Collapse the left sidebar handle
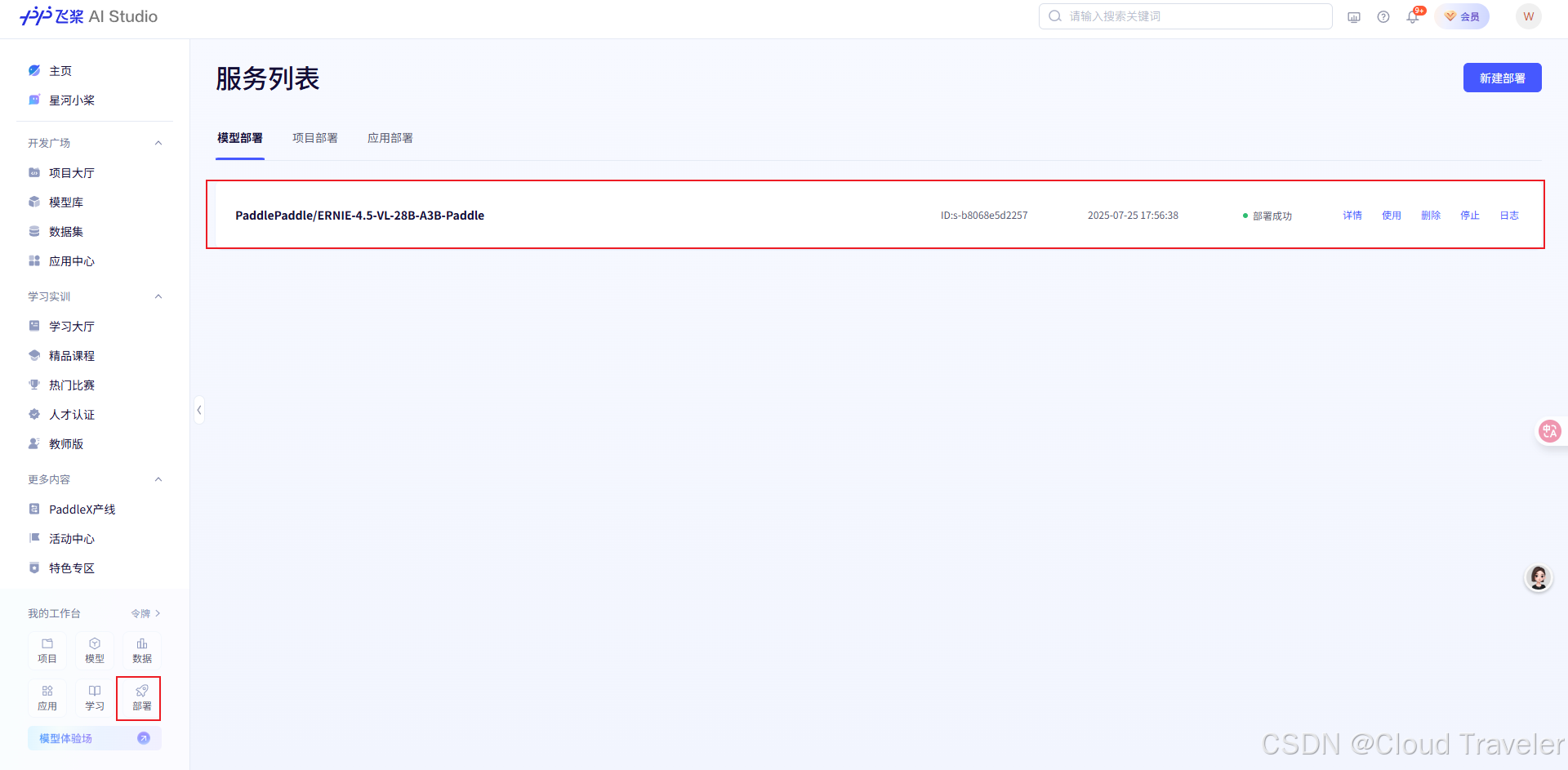Screen dimensions: 1568x770 point(199,410)
